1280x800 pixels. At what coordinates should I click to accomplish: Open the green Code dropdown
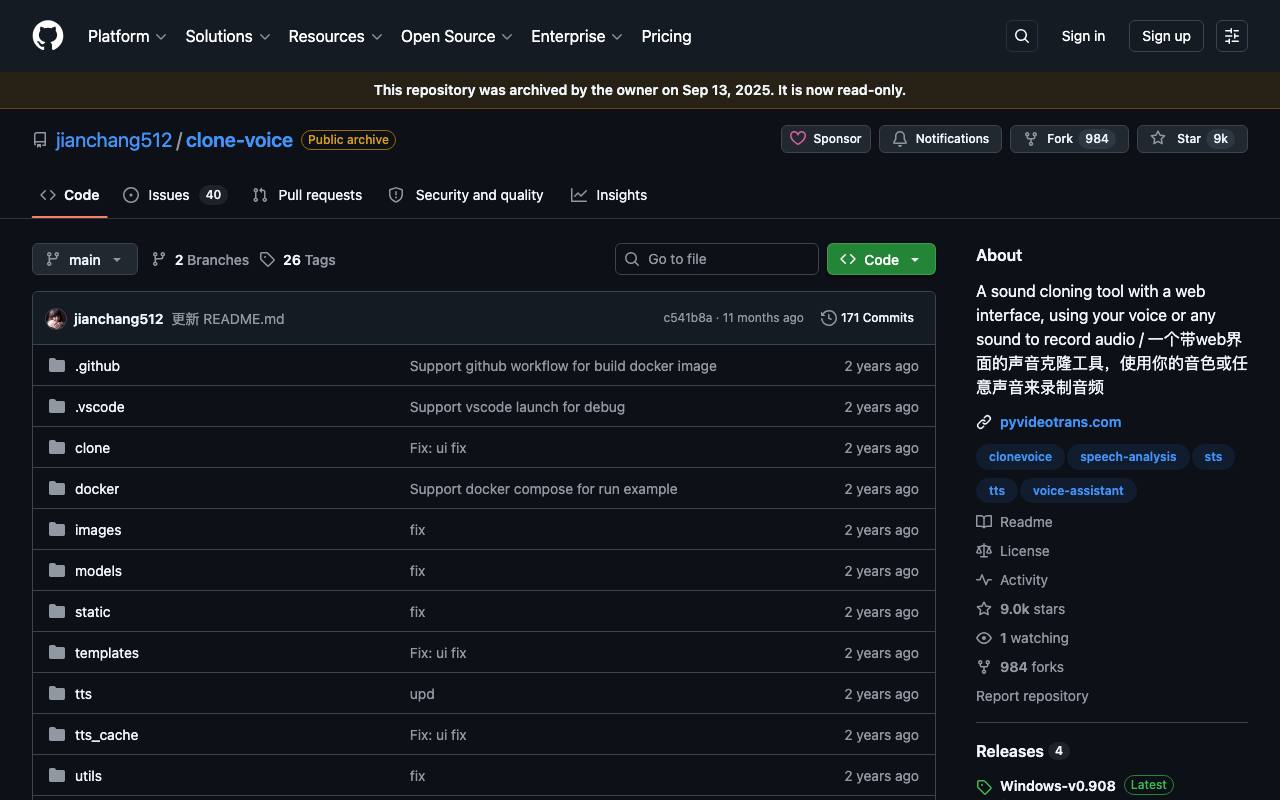[881, 259]
